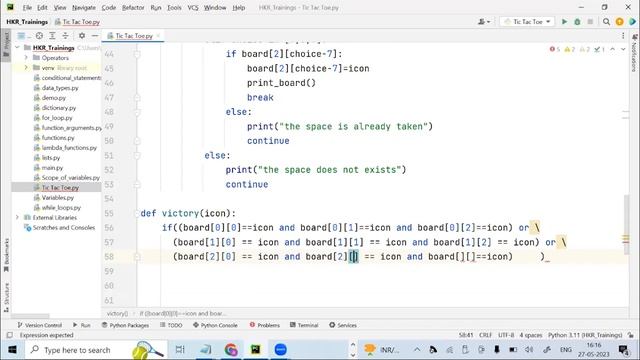Click the 58:41 cursor position indicator

(x=466, y=335)
